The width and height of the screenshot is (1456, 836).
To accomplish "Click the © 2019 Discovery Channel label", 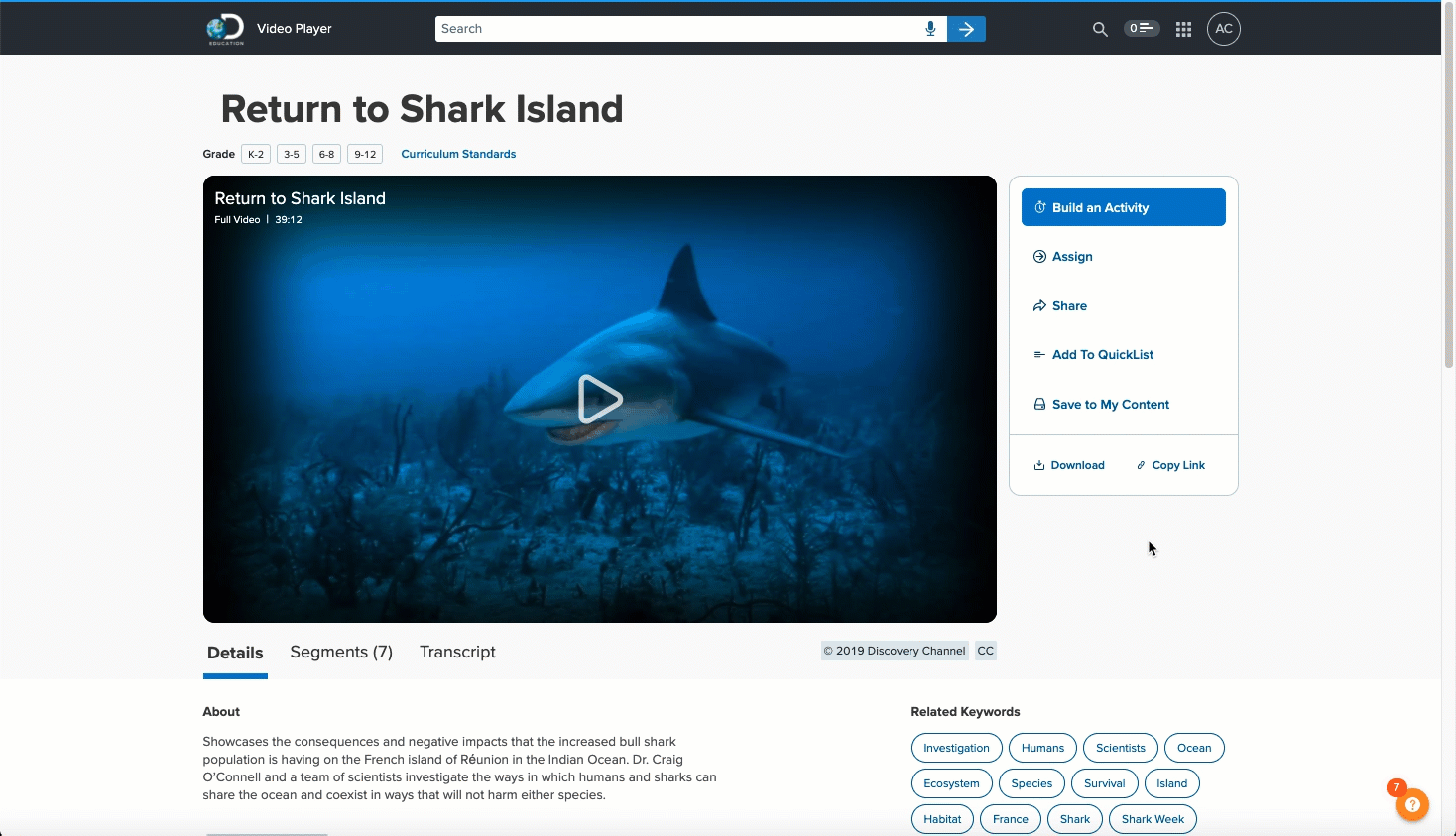I will [895, 651].
